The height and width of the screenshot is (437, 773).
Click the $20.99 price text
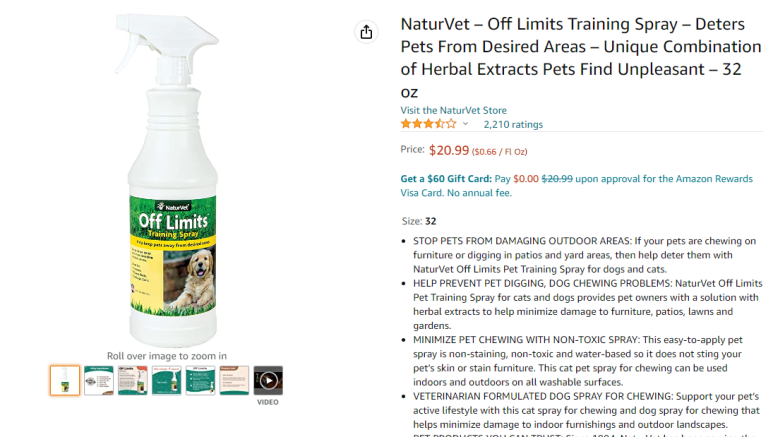[449, 150]
